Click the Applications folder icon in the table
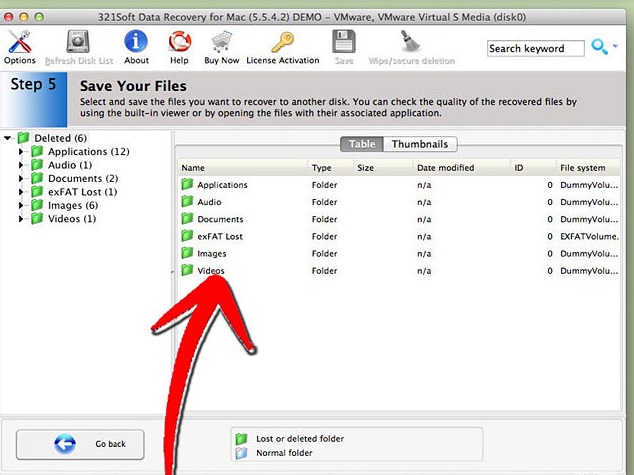 click(x=187, y=184)
